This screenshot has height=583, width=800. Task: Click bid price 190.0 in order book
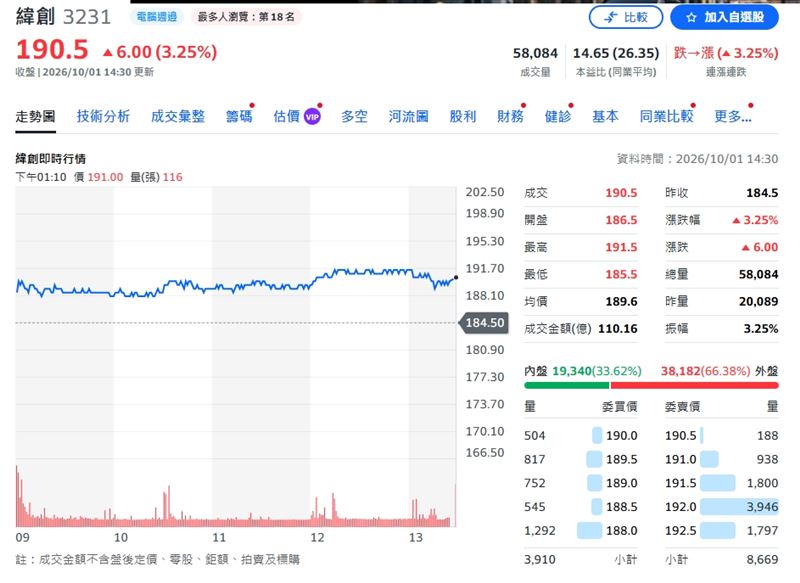[x=621, y=436]
